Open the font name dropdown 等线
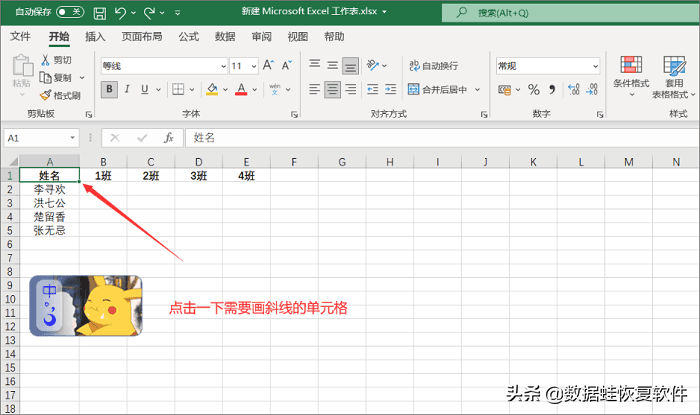The width and height of the screenshot is (700, 415). pyautogui.click(x=223, y=66)
